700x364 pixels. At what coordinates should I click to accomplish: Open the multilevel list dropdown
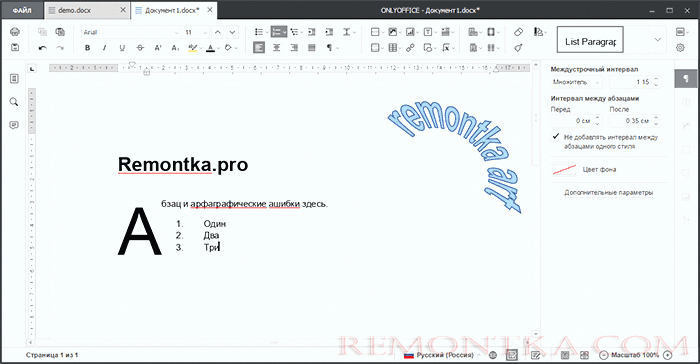[302, 33]
